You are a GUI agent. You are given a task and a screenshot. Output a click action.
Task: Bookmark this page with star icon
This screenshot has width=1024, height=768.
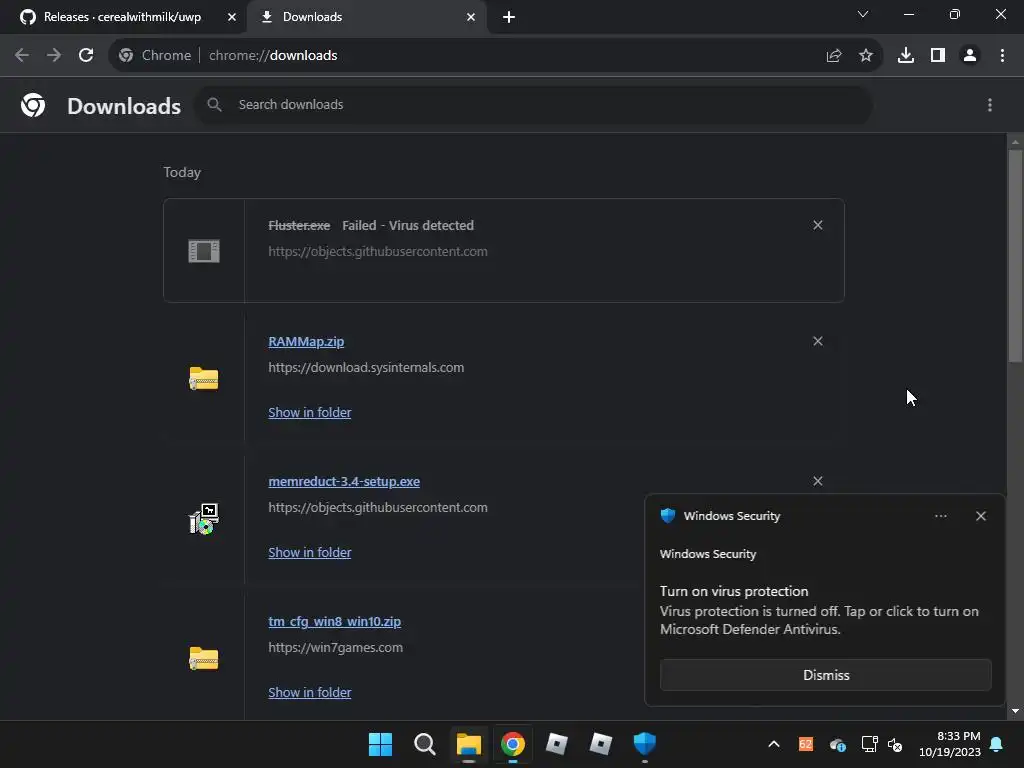point(865,56)
